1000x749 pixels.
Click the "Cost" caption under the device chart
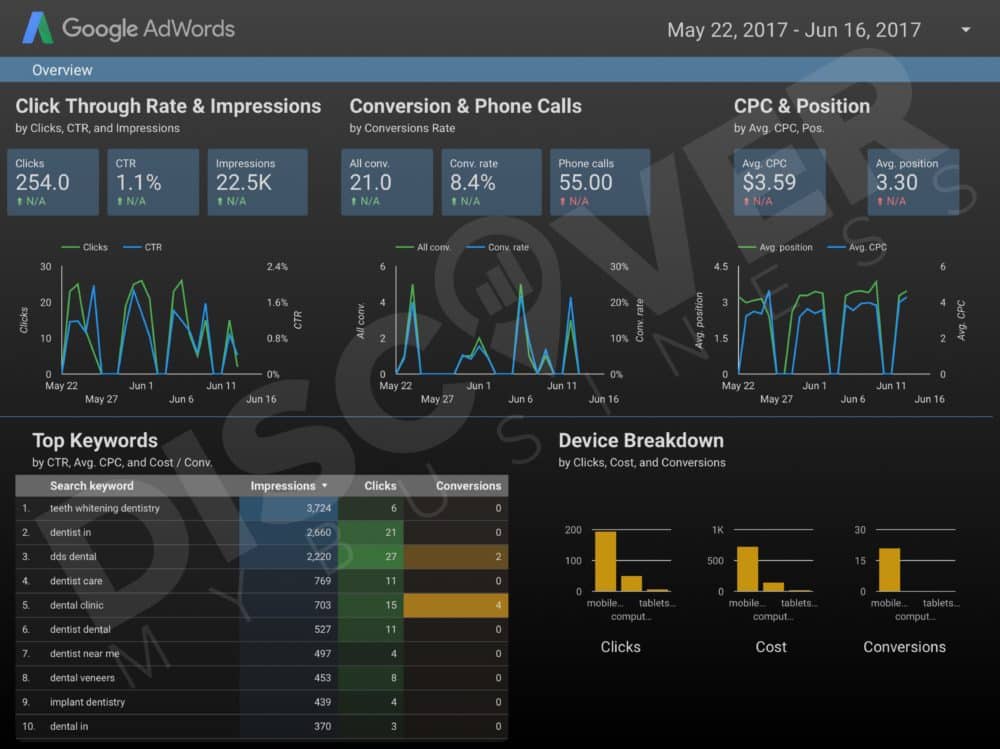(x=771, y=647)
